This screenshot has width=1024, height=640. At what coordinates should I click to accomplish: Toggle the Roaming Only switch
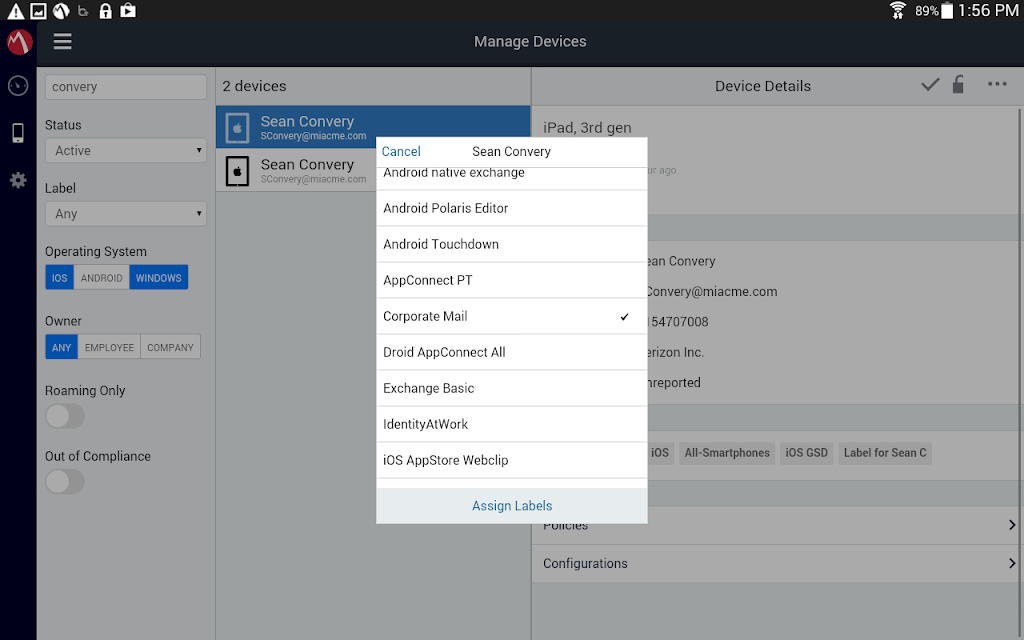[x=65, y=416]
